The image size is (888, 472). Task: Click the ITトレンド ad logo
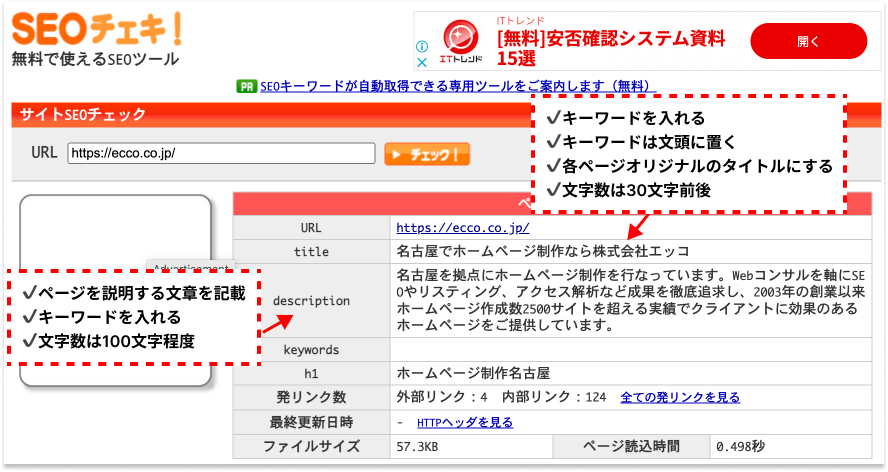click(463, 42)
